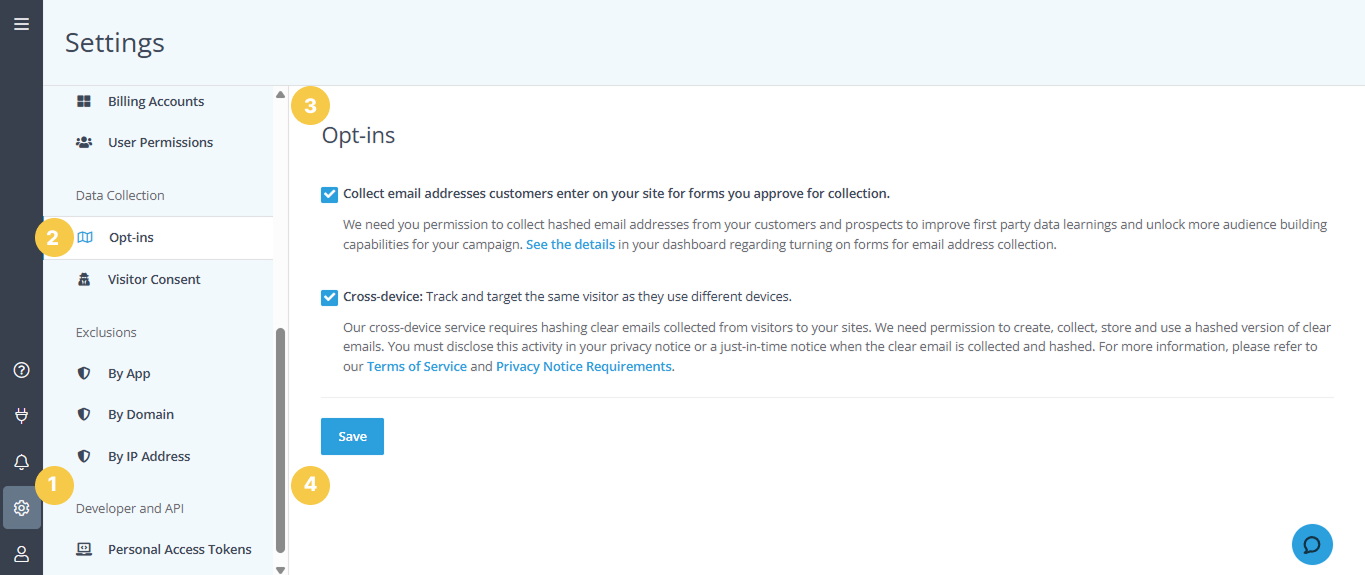Open the integrations plug icon
Image resolution: width=1365 pixels, height=575 pixels.
(x=21, y=416)
